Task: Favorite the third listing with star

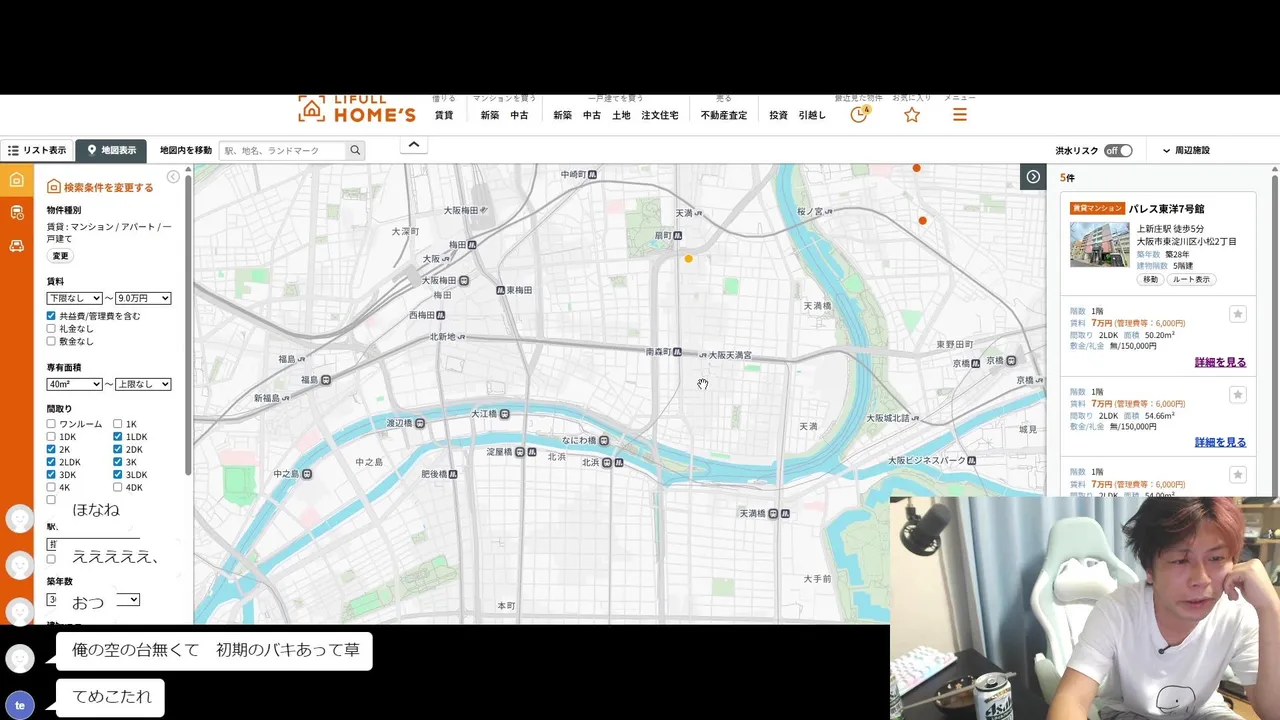Action: (1237, 474)
